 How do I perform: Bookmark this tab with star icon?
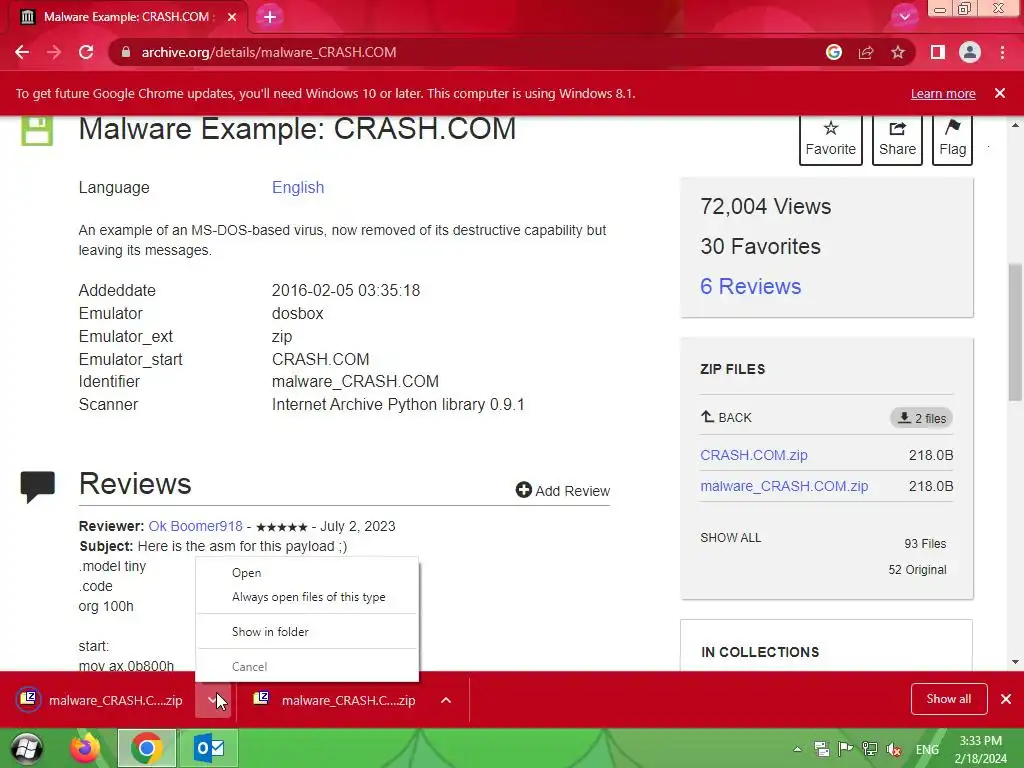click(898, 52)
